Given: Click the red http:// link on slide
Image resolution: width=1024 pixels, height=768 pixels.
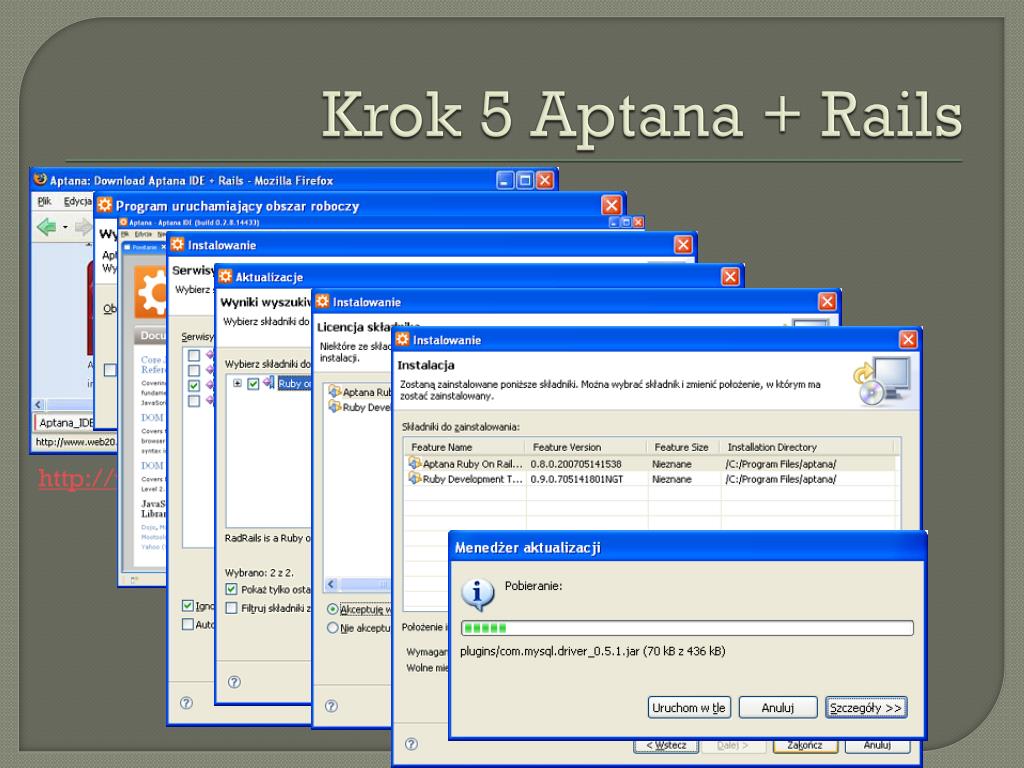Looking at the screenshot, I should [76, 479].
